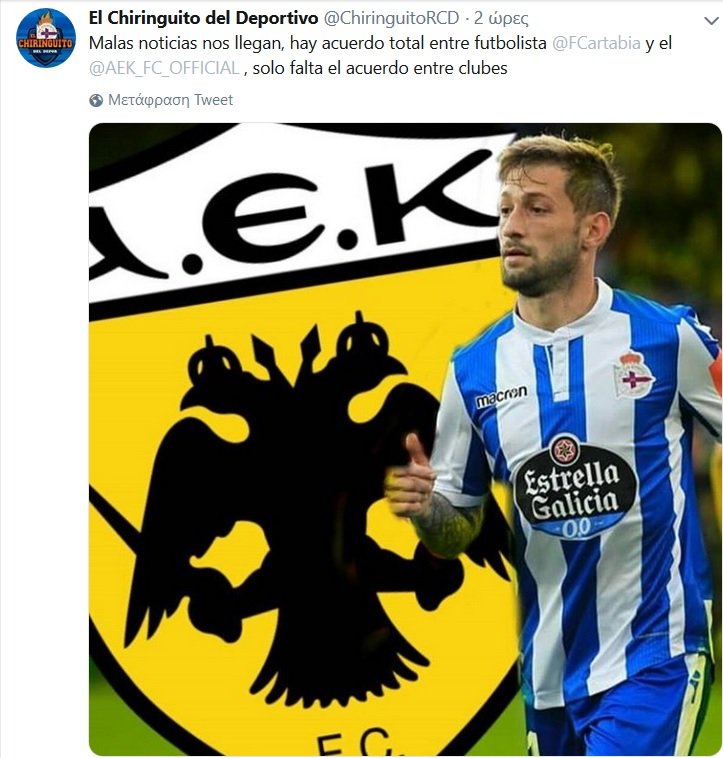Image resolution: width=723 pixels, height=758 pixels.
Task: Open El Chiringuito profile avatar
Action: pos(46,38)
